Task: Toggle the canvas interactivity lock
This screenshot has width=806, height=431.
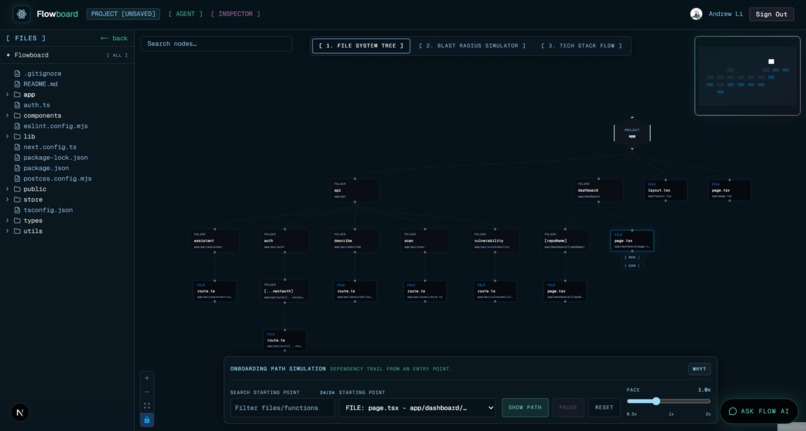Action: [x=147, y=420]
